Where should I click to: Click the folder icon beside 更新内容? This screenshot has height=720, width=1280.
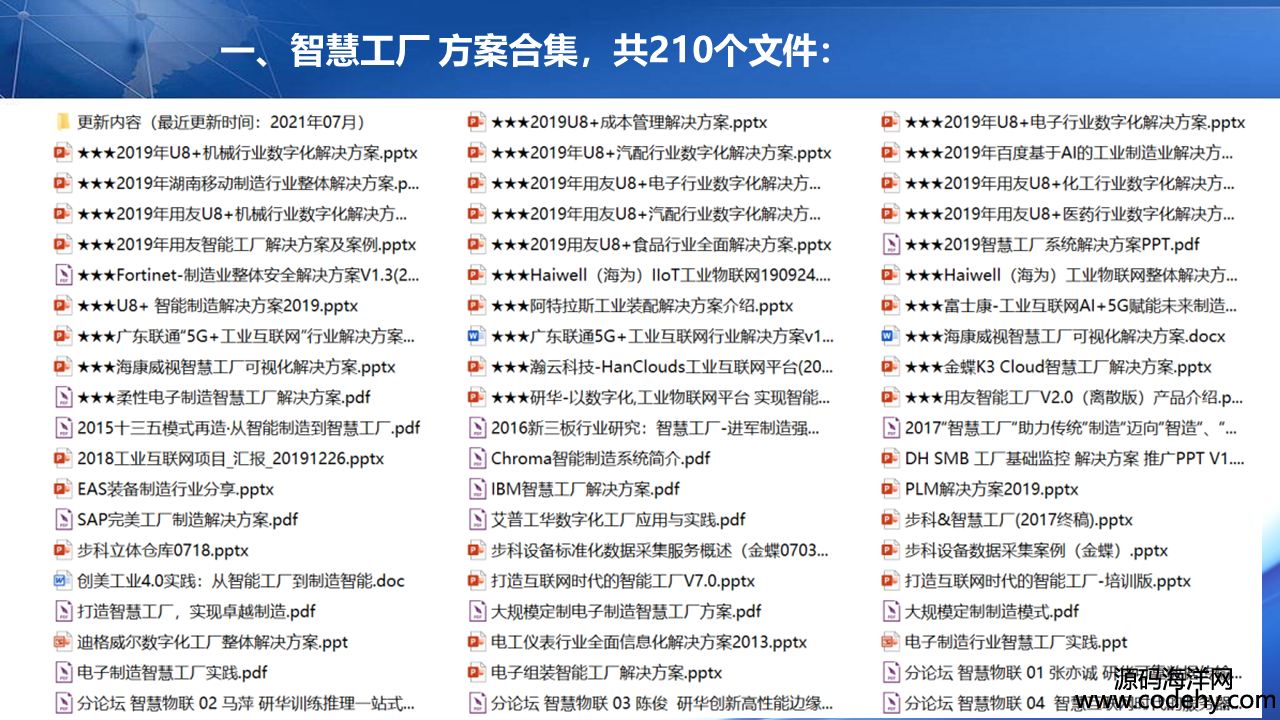[63, 122]
